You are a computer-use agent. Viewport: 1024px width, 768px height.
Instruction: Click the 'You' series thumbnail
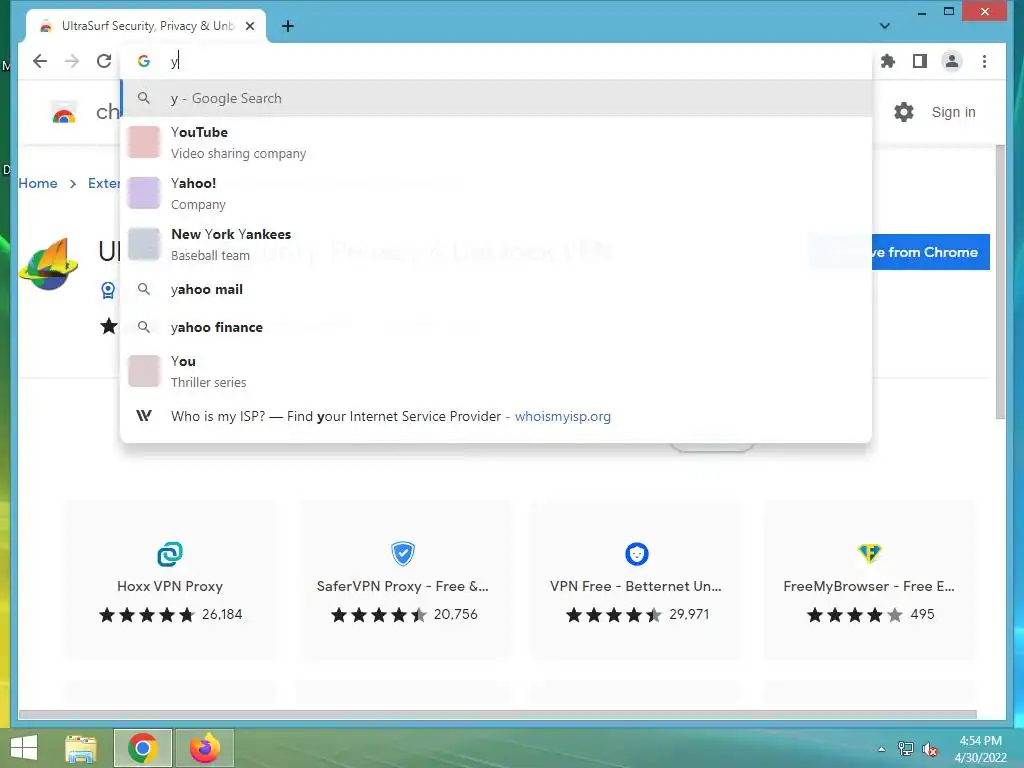(x=144, y=372)
